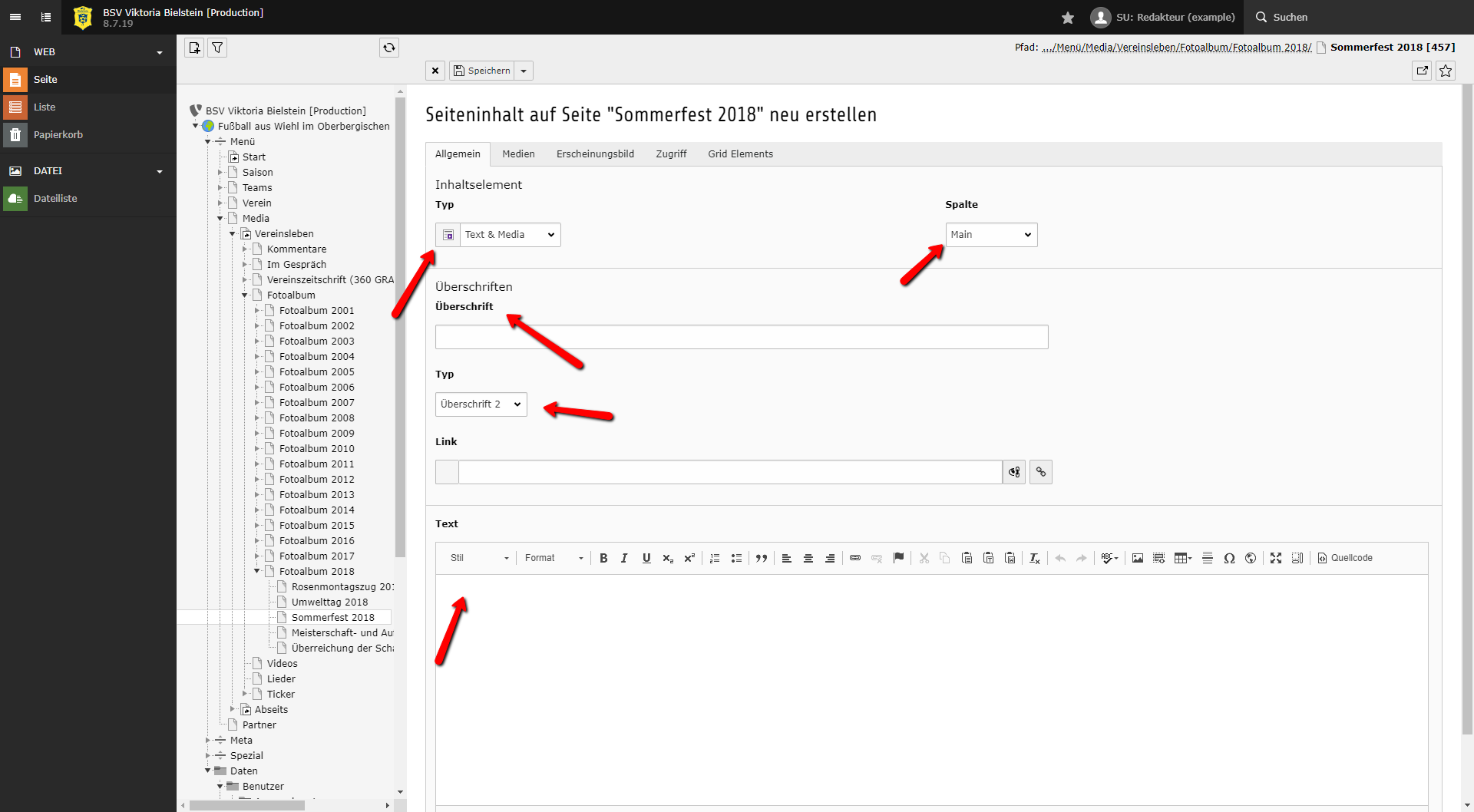Open the Grid Elements tab

tap(740, 154)
